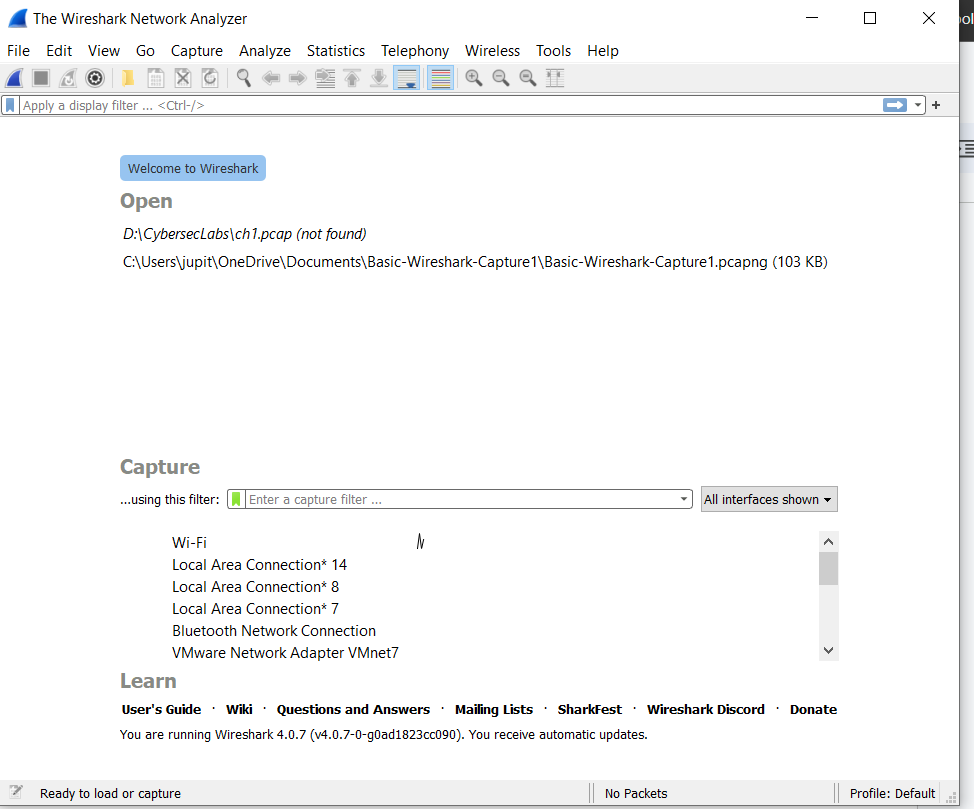Select Local Area Connection* 7 interface

[x=255, y=609]
